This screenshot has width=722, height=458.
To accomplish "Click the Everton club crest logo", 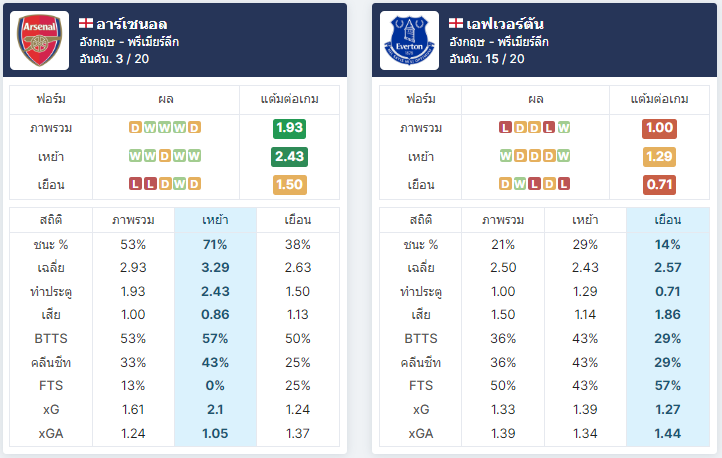I will point(409,41).
